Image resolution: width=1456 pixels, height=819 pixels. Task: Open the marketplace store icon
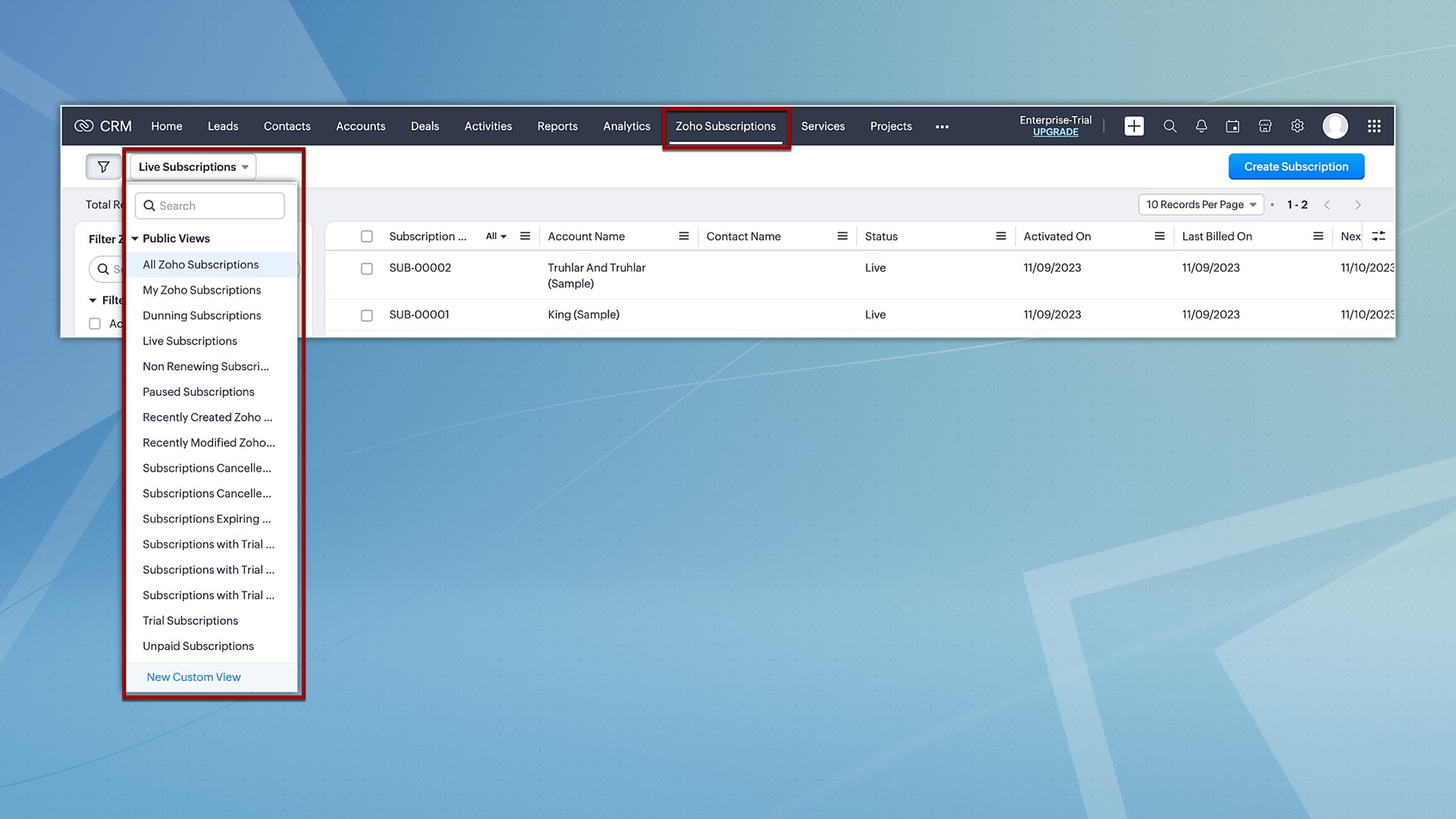point(1265,126)
